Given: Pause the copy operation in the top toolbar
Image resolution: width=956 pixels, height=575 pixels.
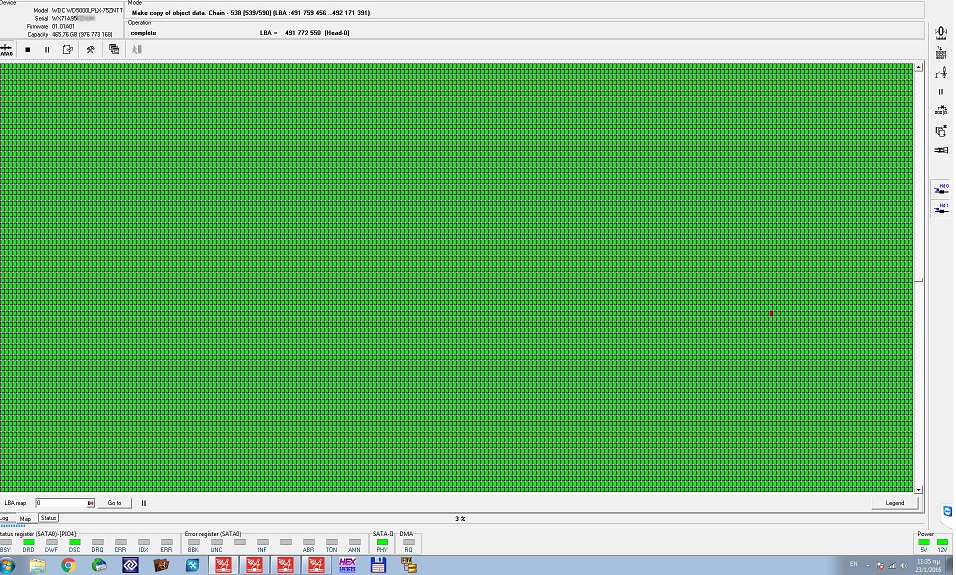Looking at the screenshot, I should coord(47,49).
